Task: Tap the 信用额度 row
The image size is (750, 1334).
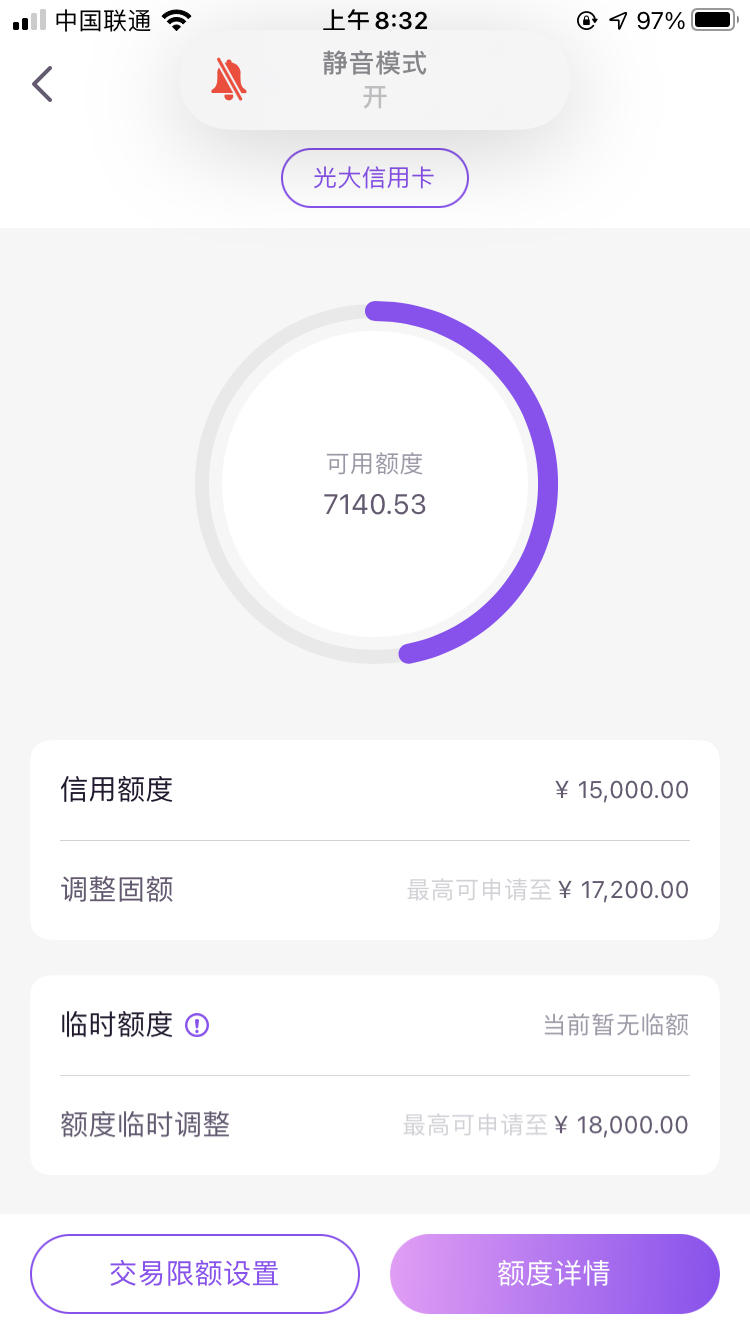Action: (x=375, y=790)
